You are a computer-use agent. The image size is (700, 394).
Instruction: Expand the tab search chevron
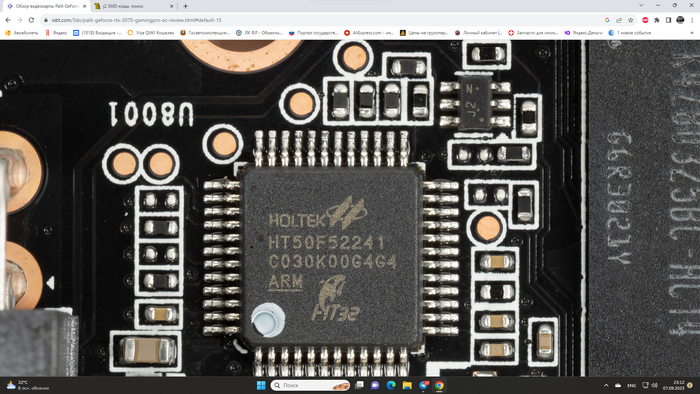(x=641, y=5)
